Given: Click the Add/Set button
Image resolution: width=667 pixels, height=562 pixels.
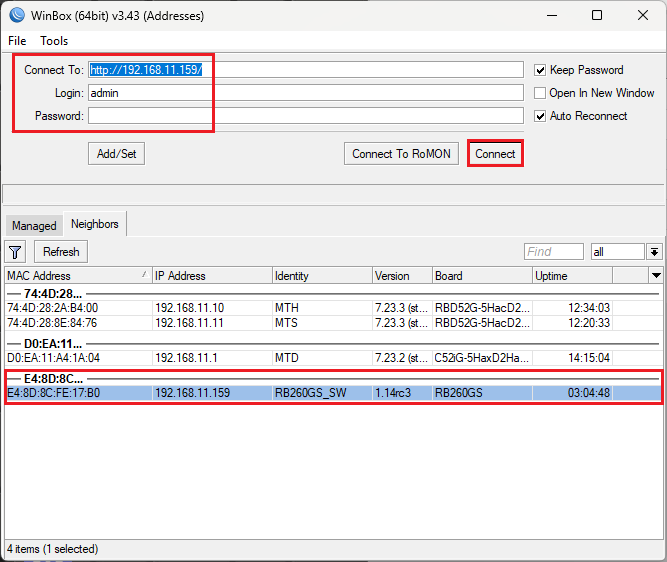Looking at the screenshot, I should click(x=117, y=154).
